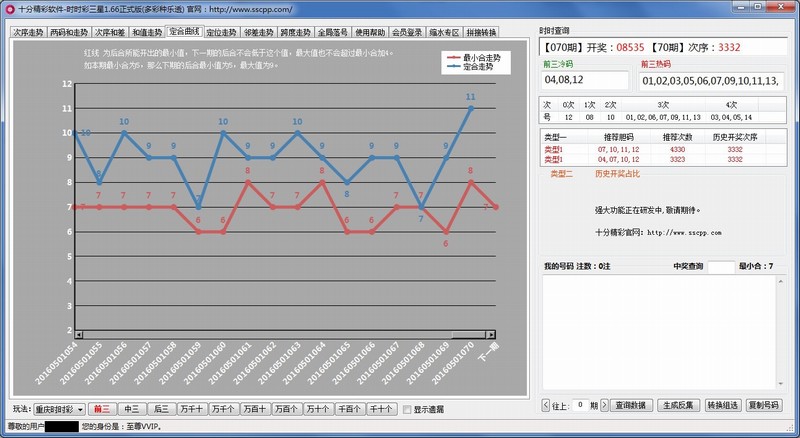Enable the 显示遗漏 checkbox
The width and height of the screenshot is (800, 438).
(407, 409)
